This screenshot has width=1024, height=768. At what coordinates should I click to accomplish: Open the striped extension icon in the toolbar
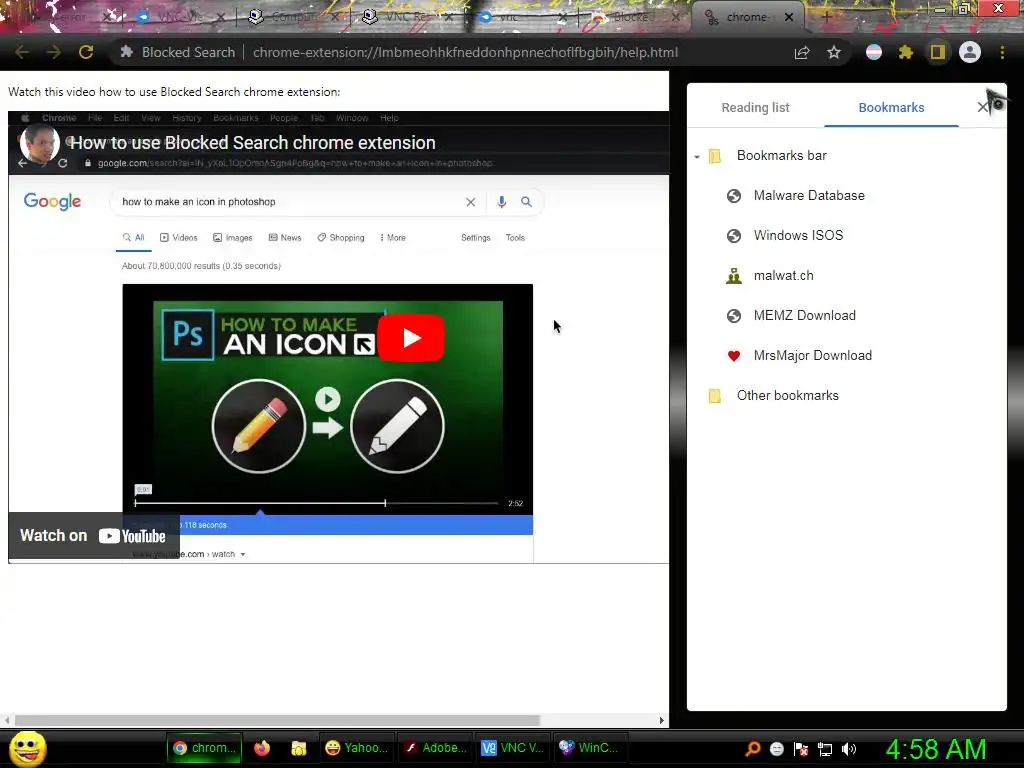tap(874, 52)
